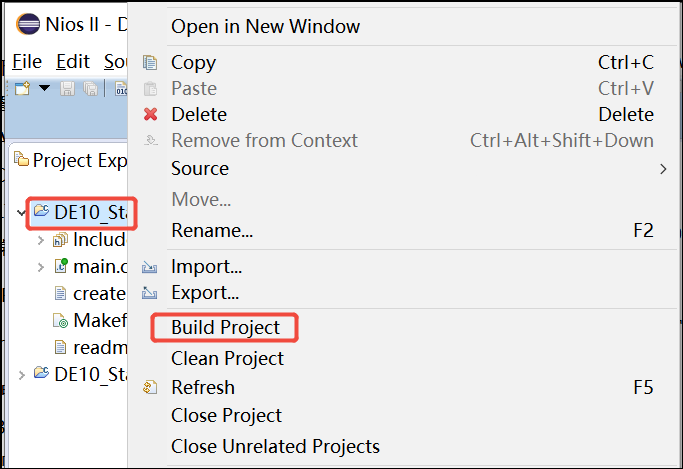Image resolution: width=683 pixels, height=469 pixels.
Task: Expand the main.c tree node
Action: [x=40, y=267]
